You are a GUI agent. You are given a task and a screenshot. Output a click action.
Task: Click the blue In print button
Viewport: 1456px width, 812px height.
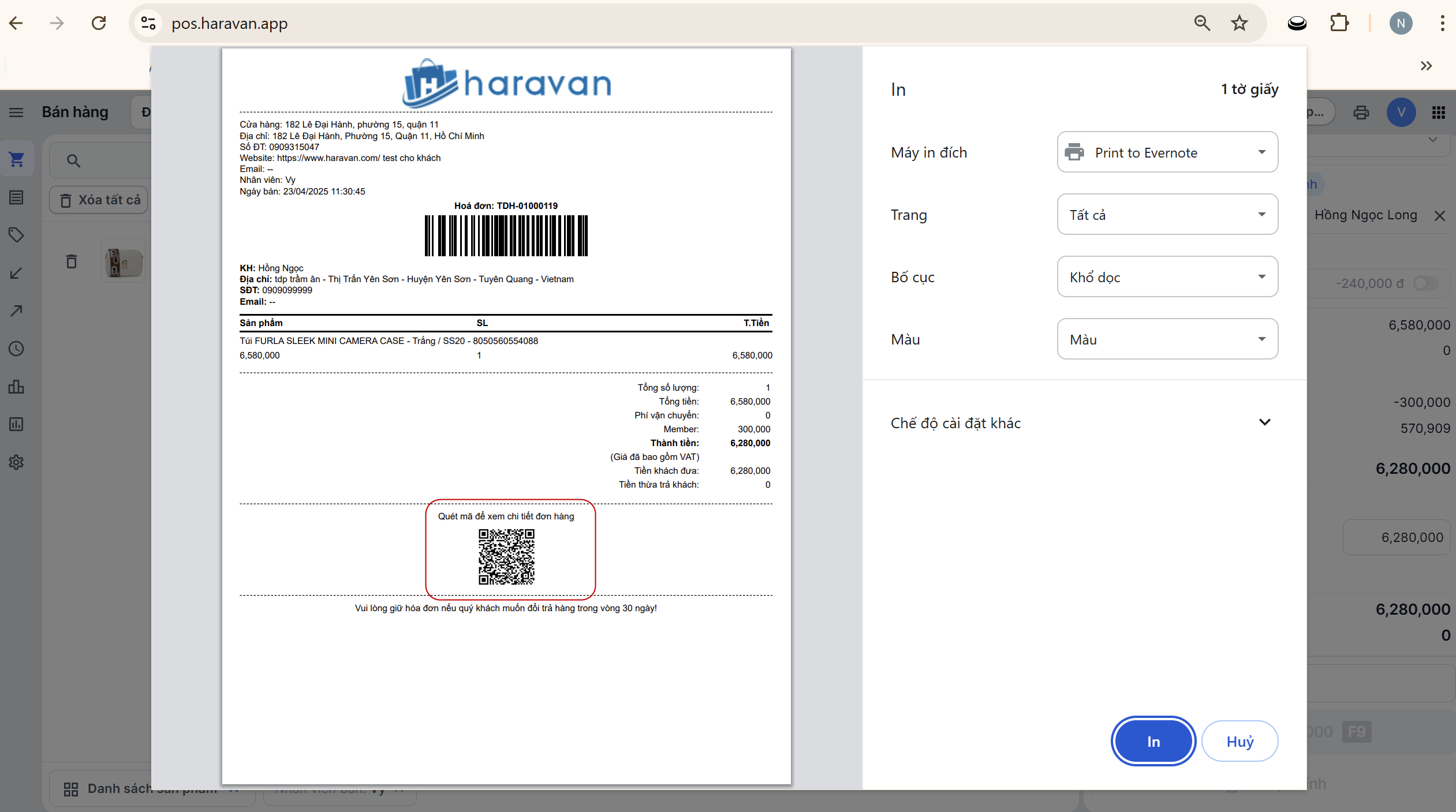click(1153, 741)
